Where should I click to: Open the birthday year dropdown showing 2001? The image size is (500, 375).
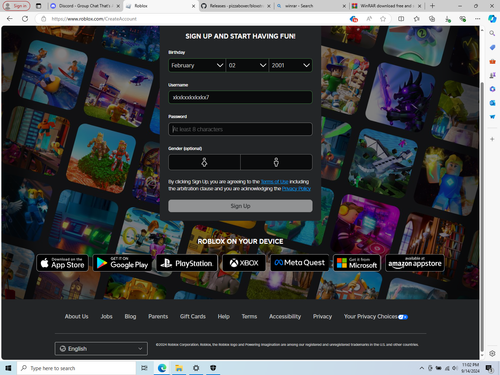click(290, 65)
